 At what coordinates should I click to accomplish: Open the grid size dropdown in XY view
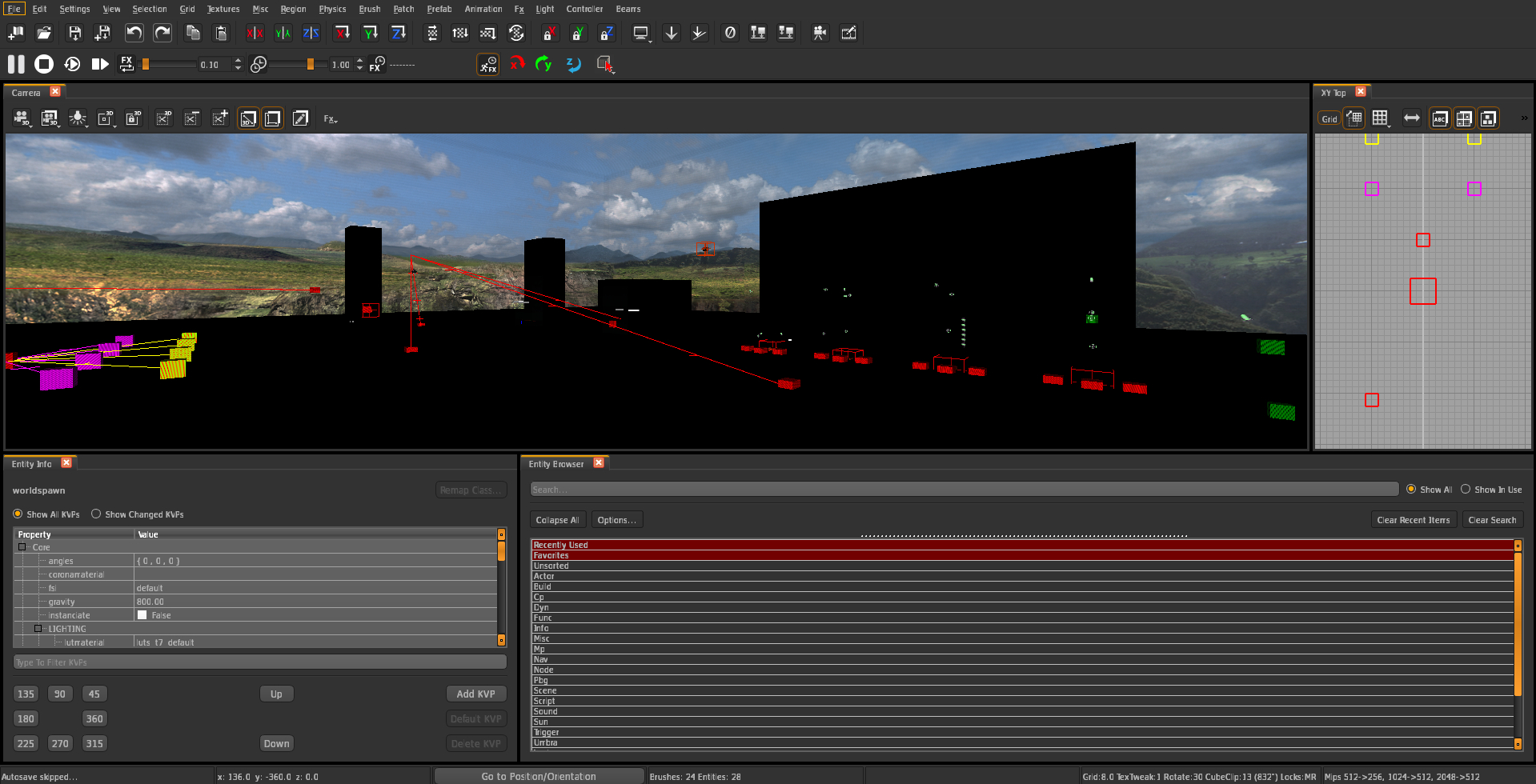1381,118
